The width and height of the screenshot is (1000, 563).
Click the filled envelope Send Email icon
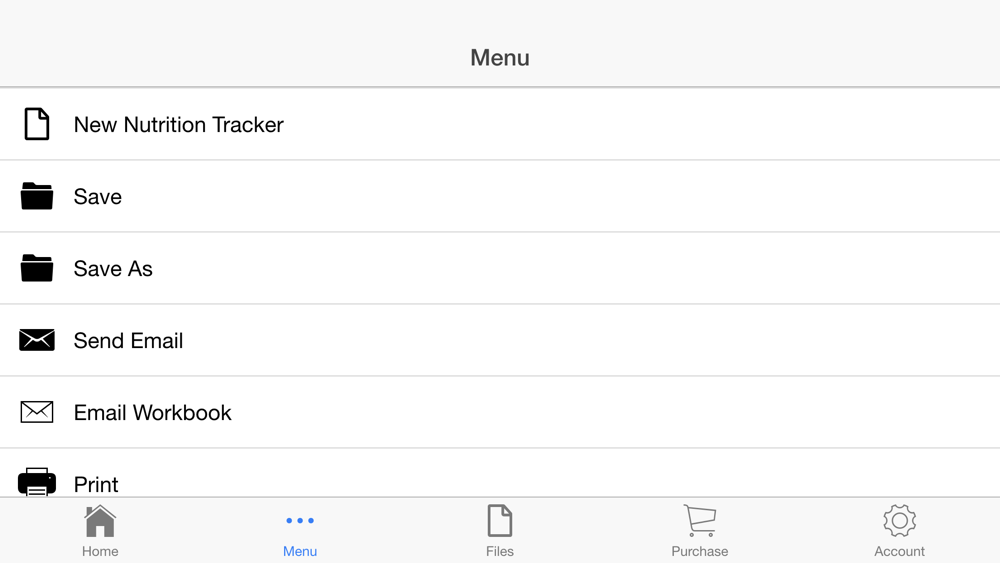pyautogui.click(x=37, y=340)
